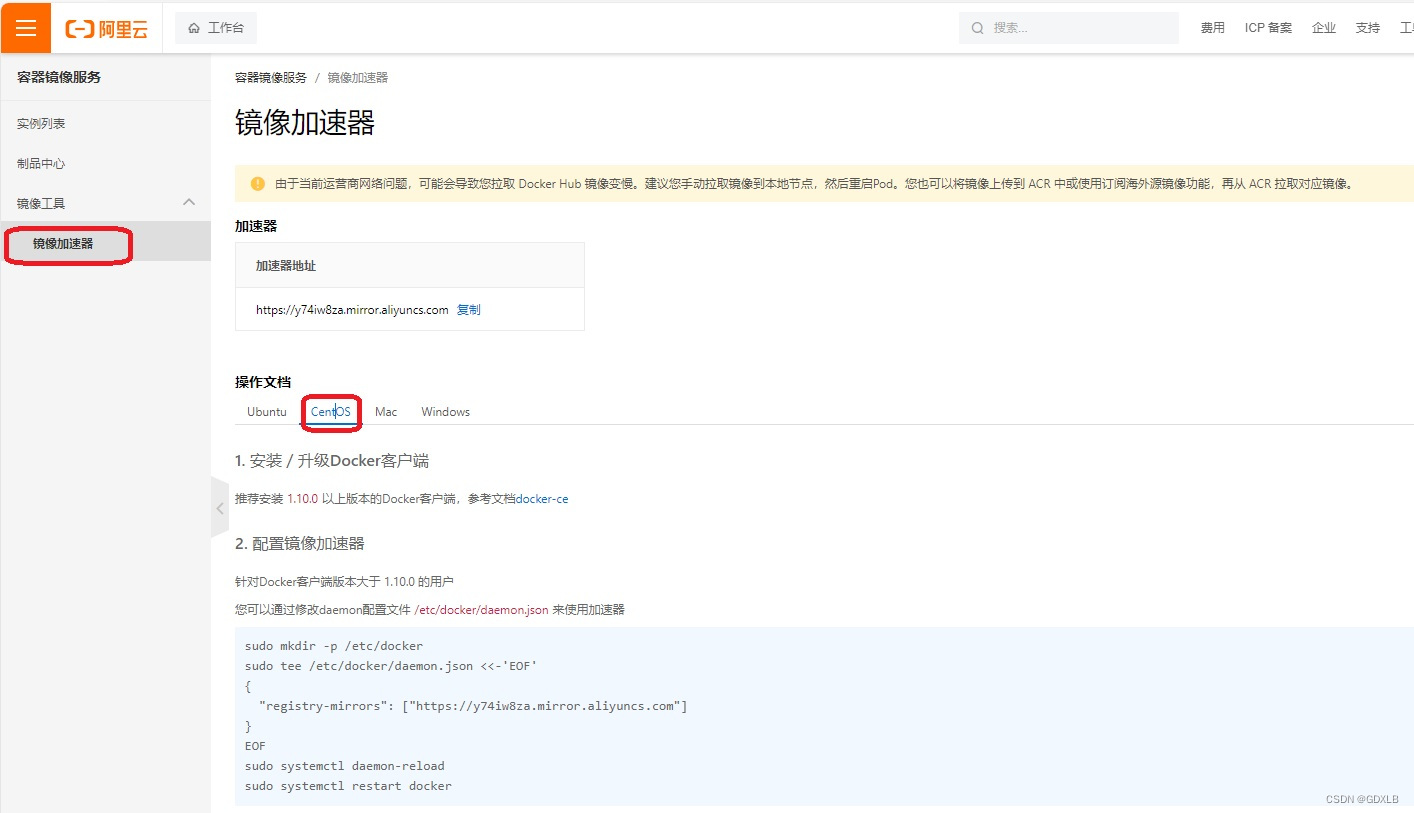Click the 1.10.0 version text in step 1
1414x813 pixels.
click(x=302, y=499)
